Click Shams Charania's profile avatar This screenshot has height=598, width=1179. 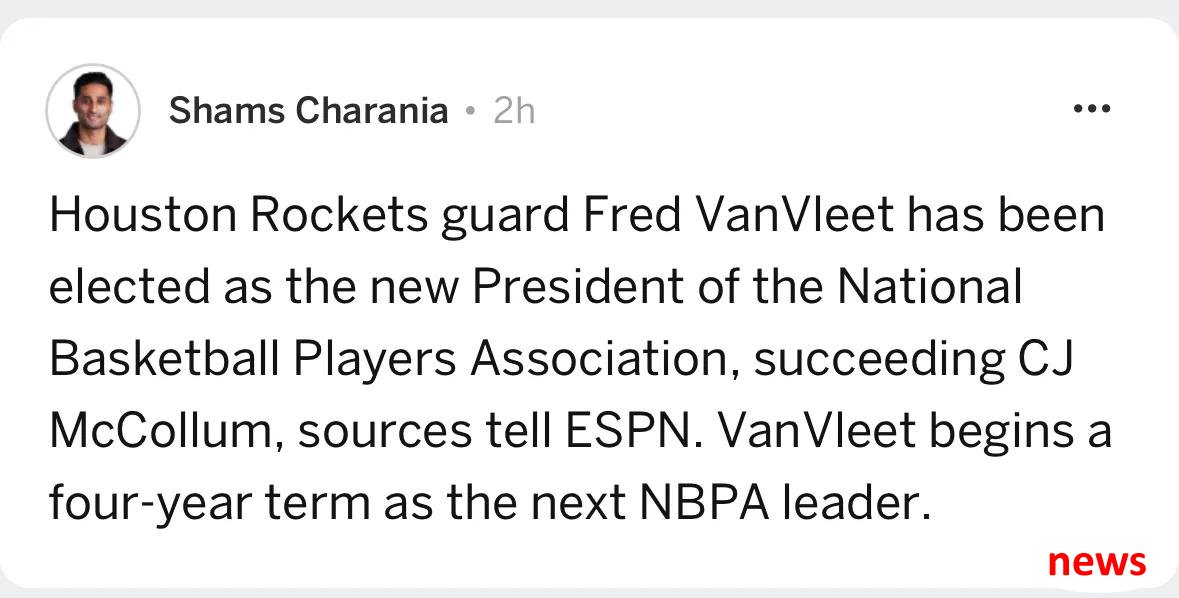(93, 111)
